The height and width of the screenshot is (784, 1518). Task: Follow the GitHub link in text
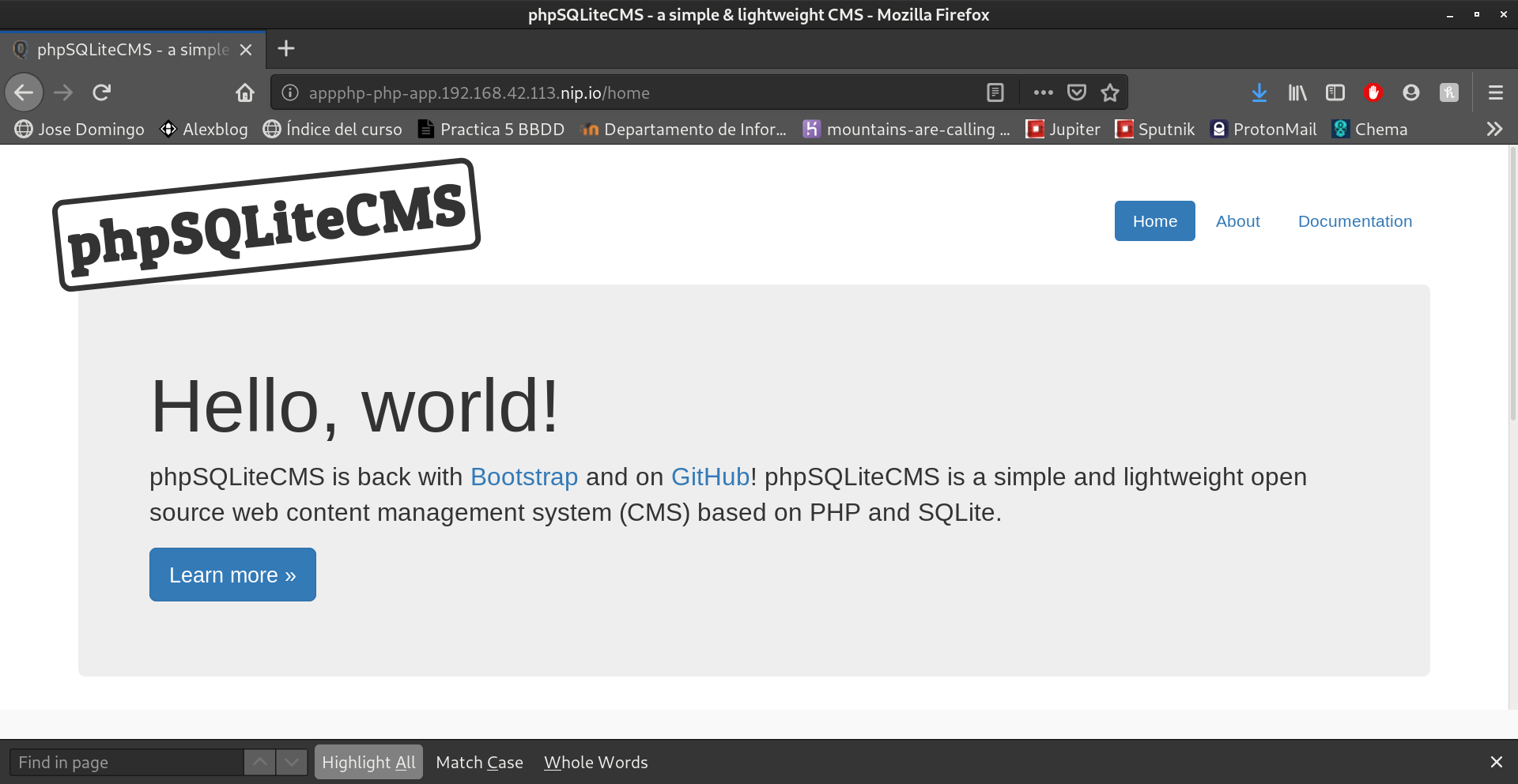pyautogui.click(x=709, y=477)
